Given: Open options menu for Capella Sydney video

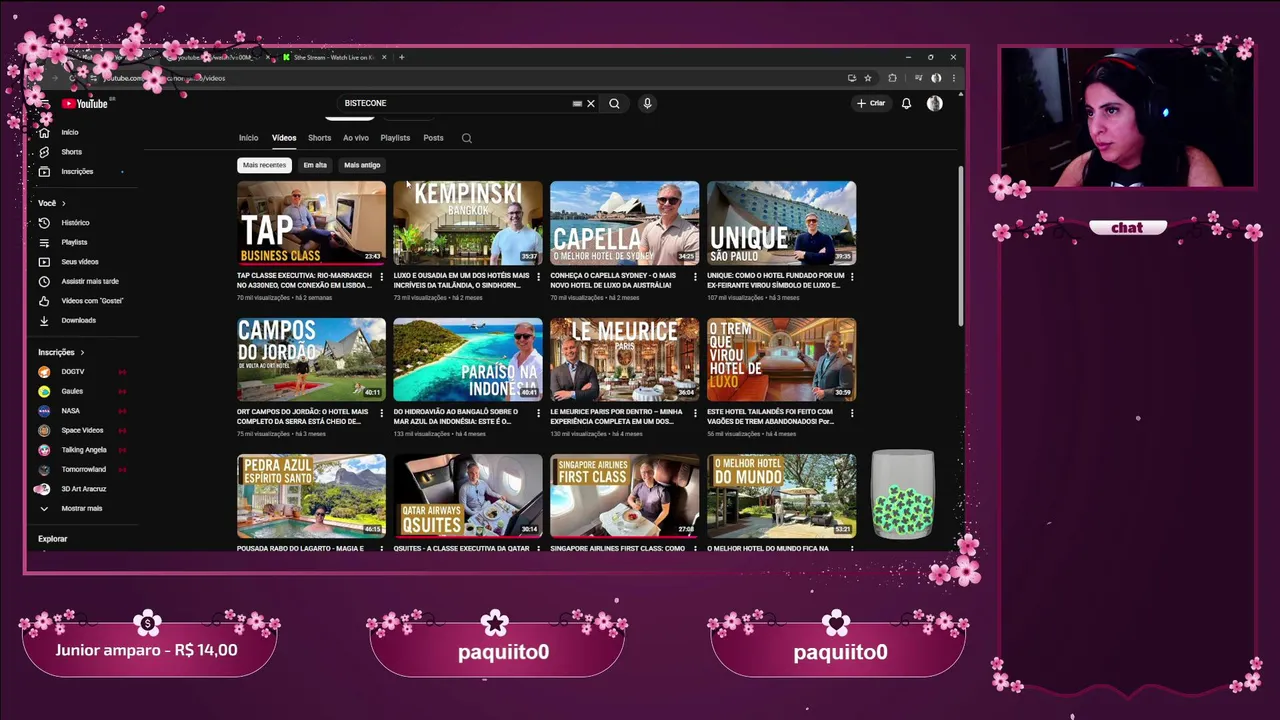Looking at the screenshot, I should 695,277.
